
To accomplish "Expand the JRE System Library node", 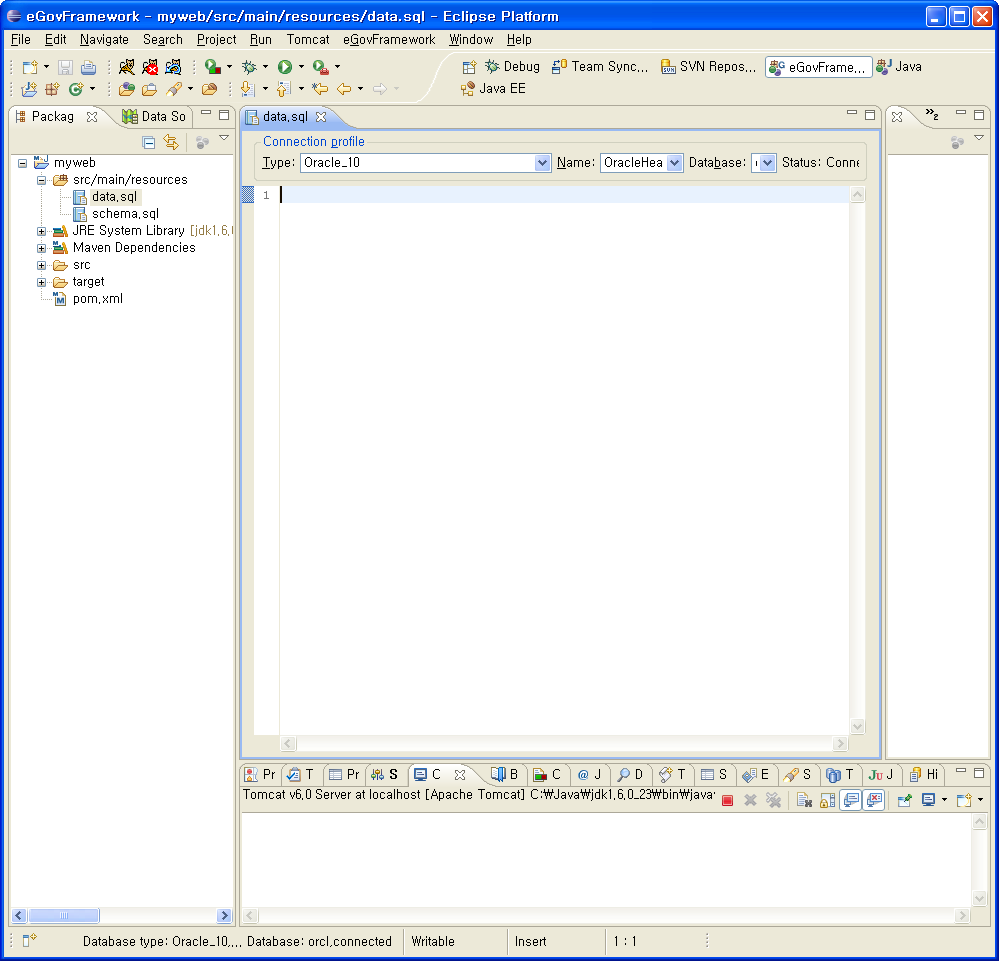I will click(x=41, y=231).
